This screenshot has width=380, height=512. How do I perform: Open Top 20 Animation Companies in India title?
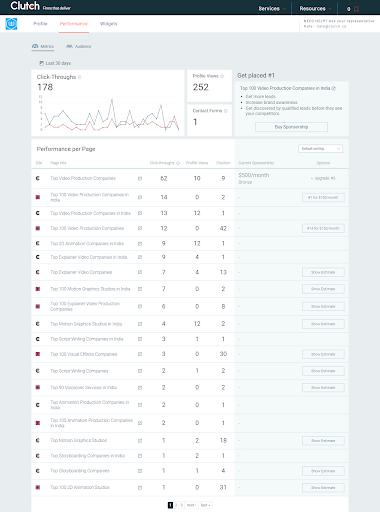pyautogui.click(x=87, y=244)
